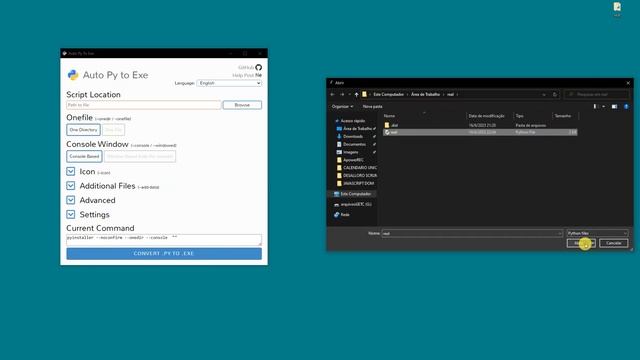
Task: Click the Abrir open button under the cursor
Action: click(x=581, y=243)
